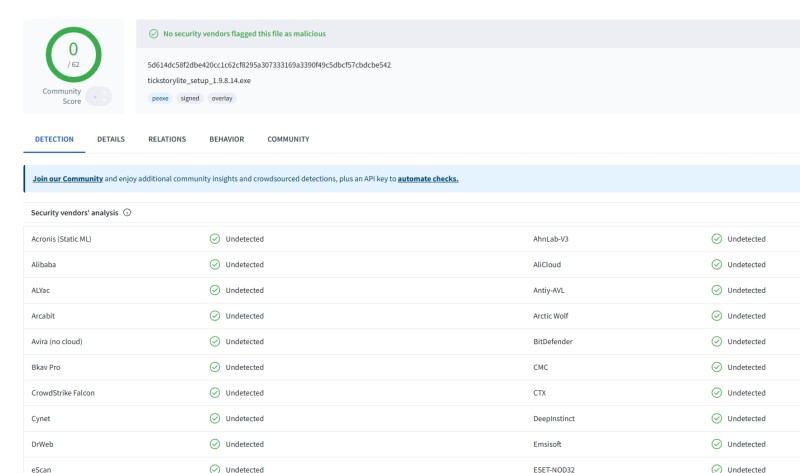This screenshot has height=473, width=800.
Task: Click the Arcabit vendor name
Action: pos(43,316)
